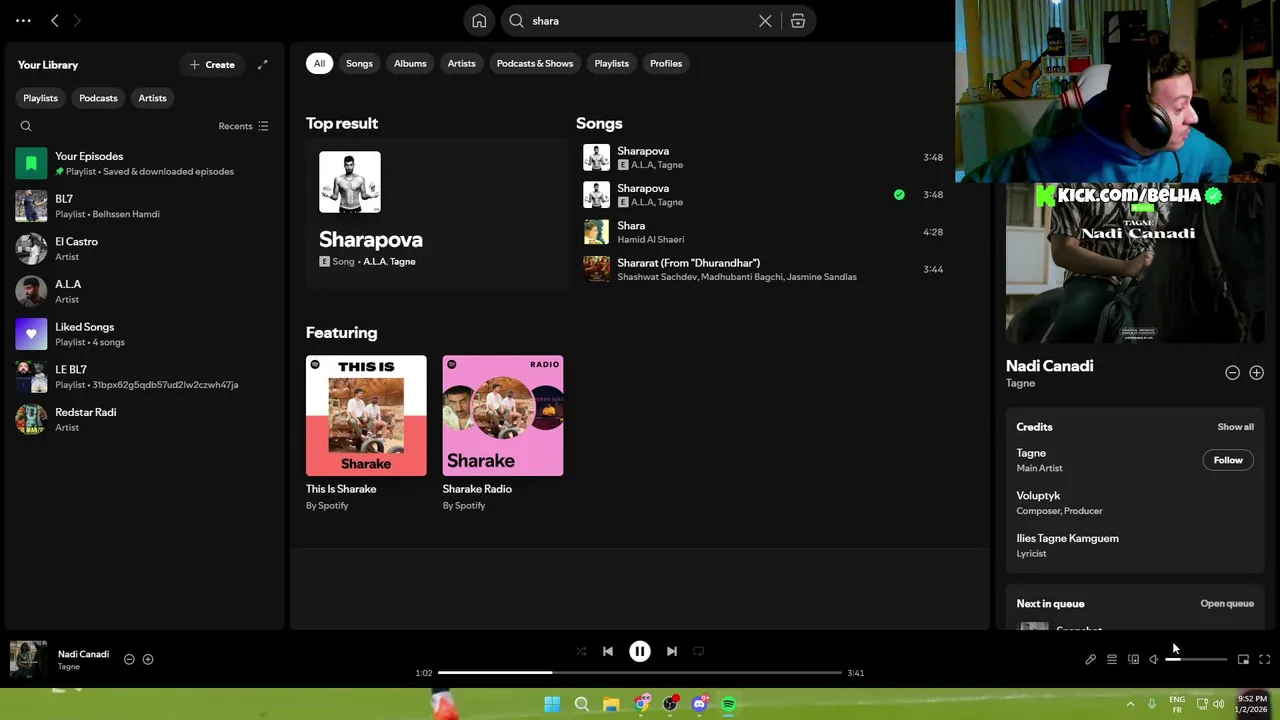Viewport: 1280px width, 720px height.
Task: Open LE BL7 playlist
Action: point(144,376)
